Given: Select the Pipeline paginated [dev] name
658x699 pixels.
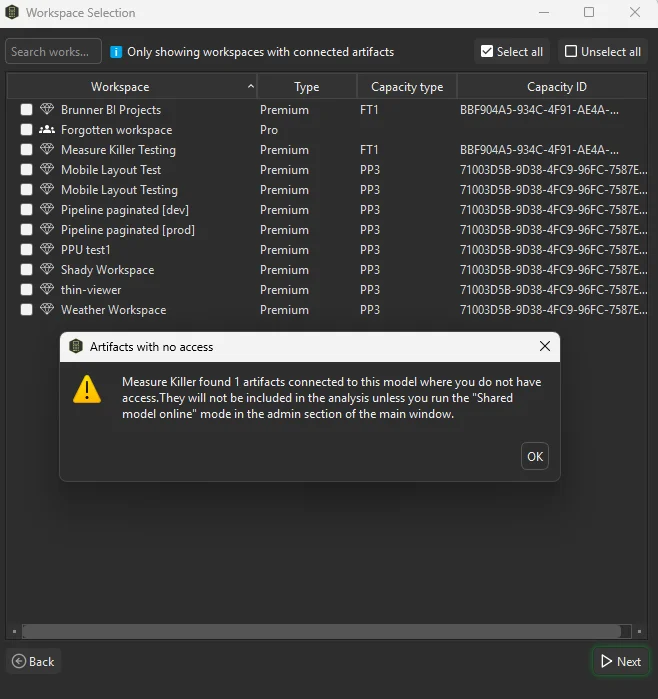Looking at the screenshot, I should pos(125,210).
